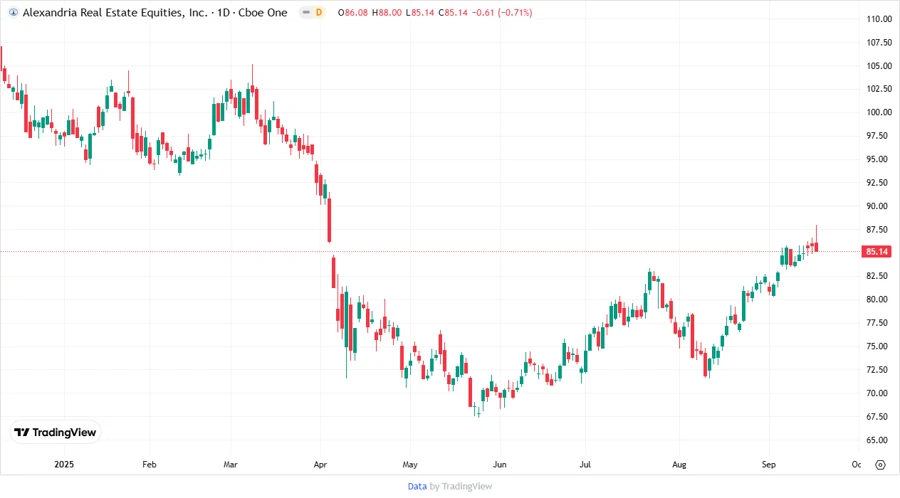This screenshot has height=498, width=900.
Task: Click the Mar time axis label
Action: tap(231, 464)
